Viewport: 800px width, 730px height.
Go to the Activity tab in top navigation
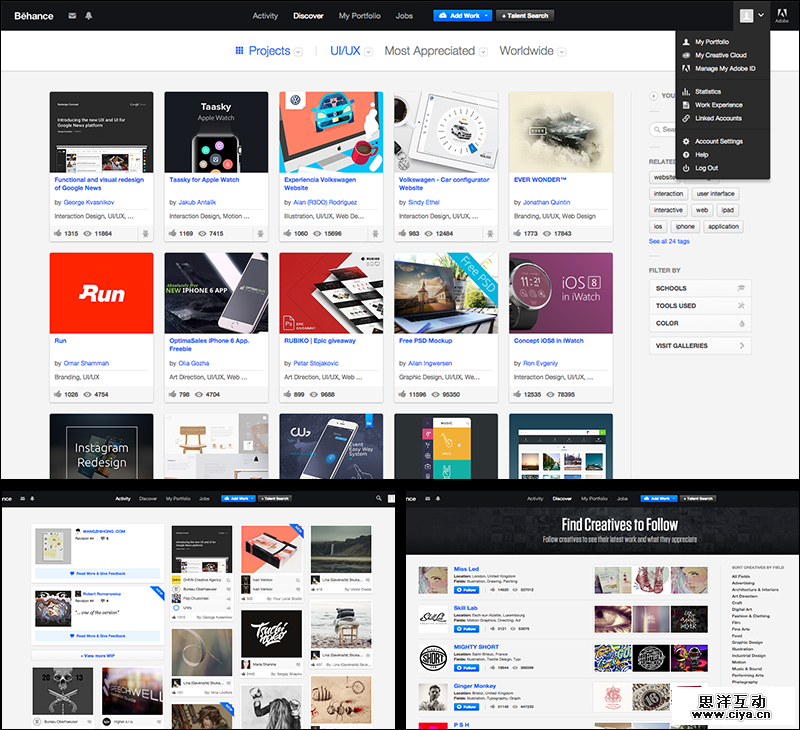pyautogui.click(x=265, y=16)
